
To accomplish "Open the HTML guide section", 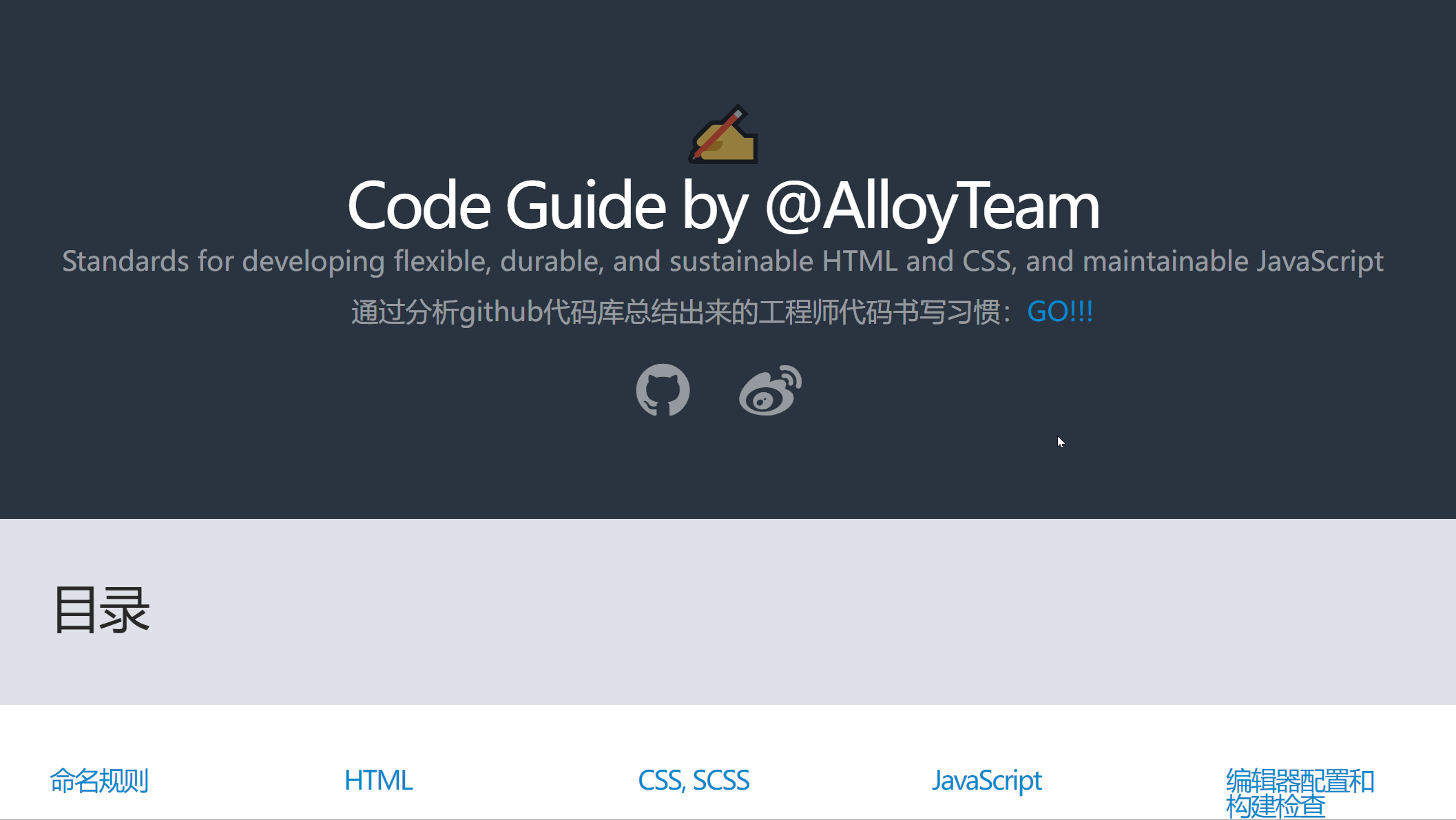I will pos(378,780).
